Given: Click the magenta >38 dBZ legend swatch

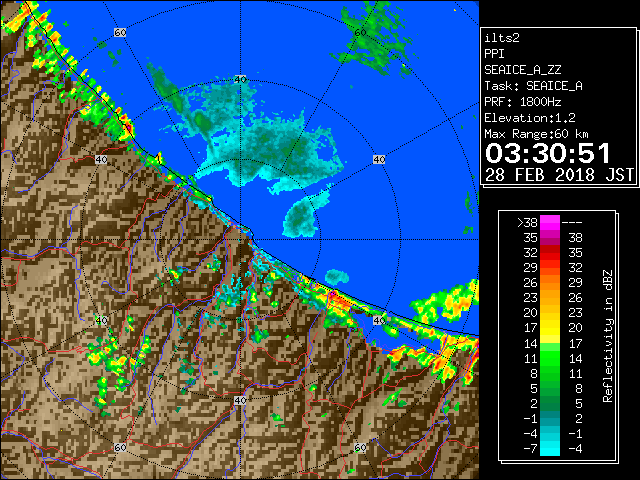Looking at the screenshot, I should pos(550,222).
